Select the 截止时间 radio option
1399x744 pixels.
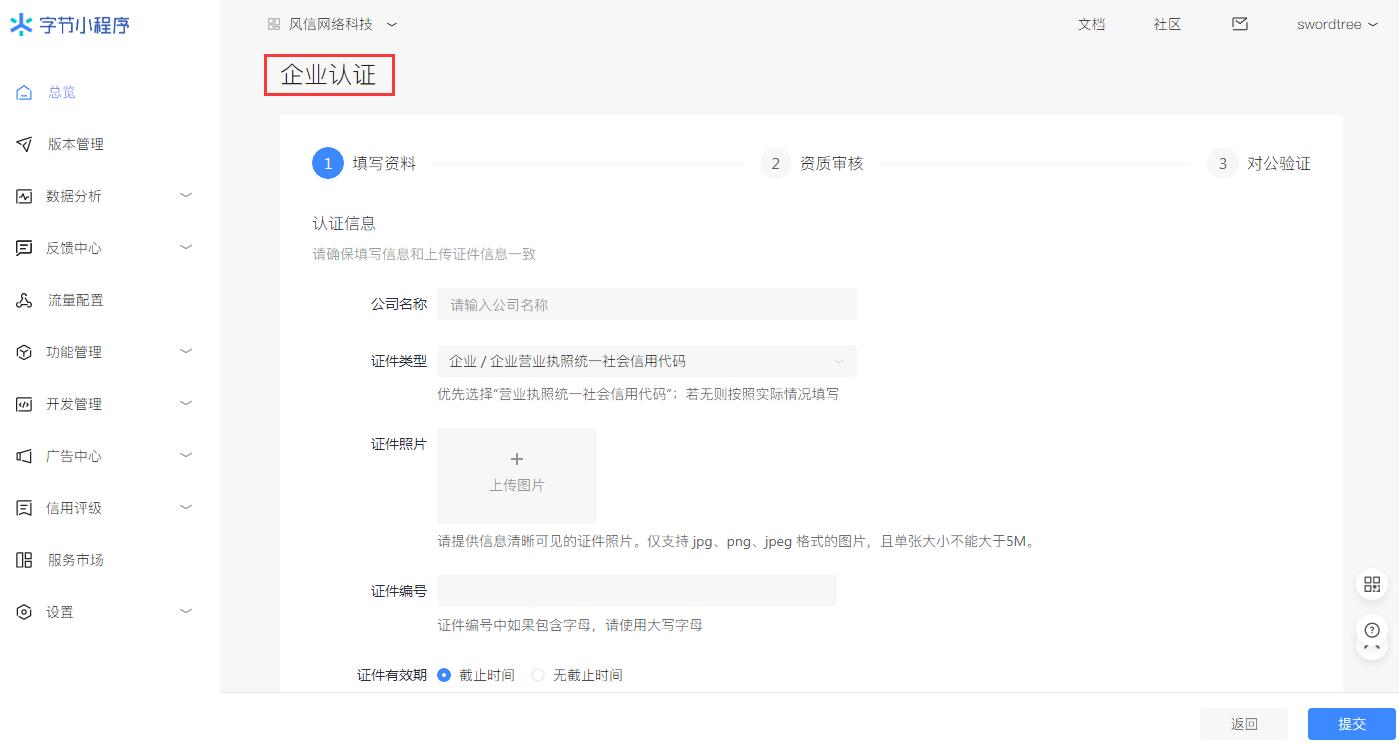tap(445, 675)
